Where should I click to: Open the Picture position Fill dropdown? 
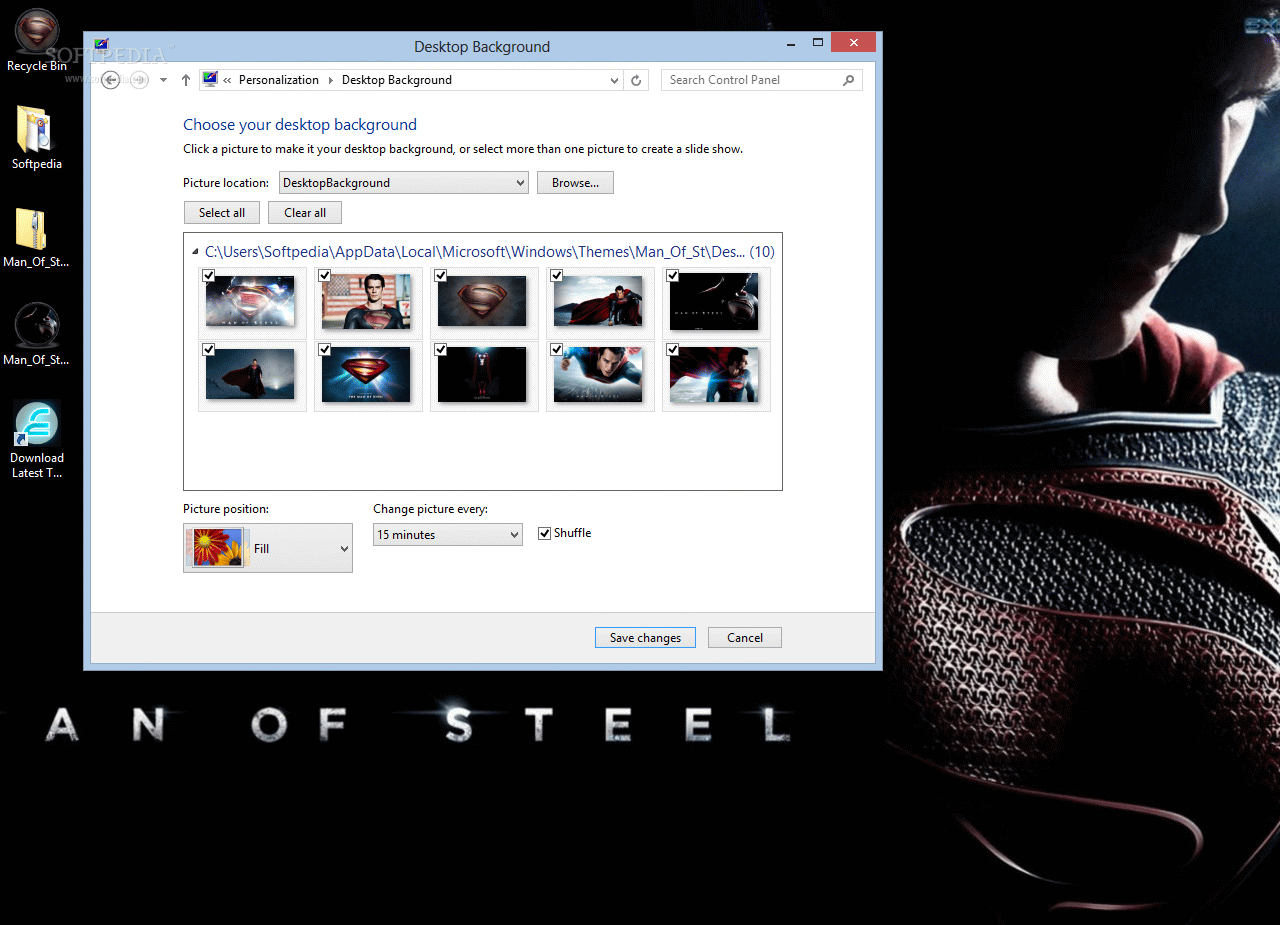click(x=268, y=548)
